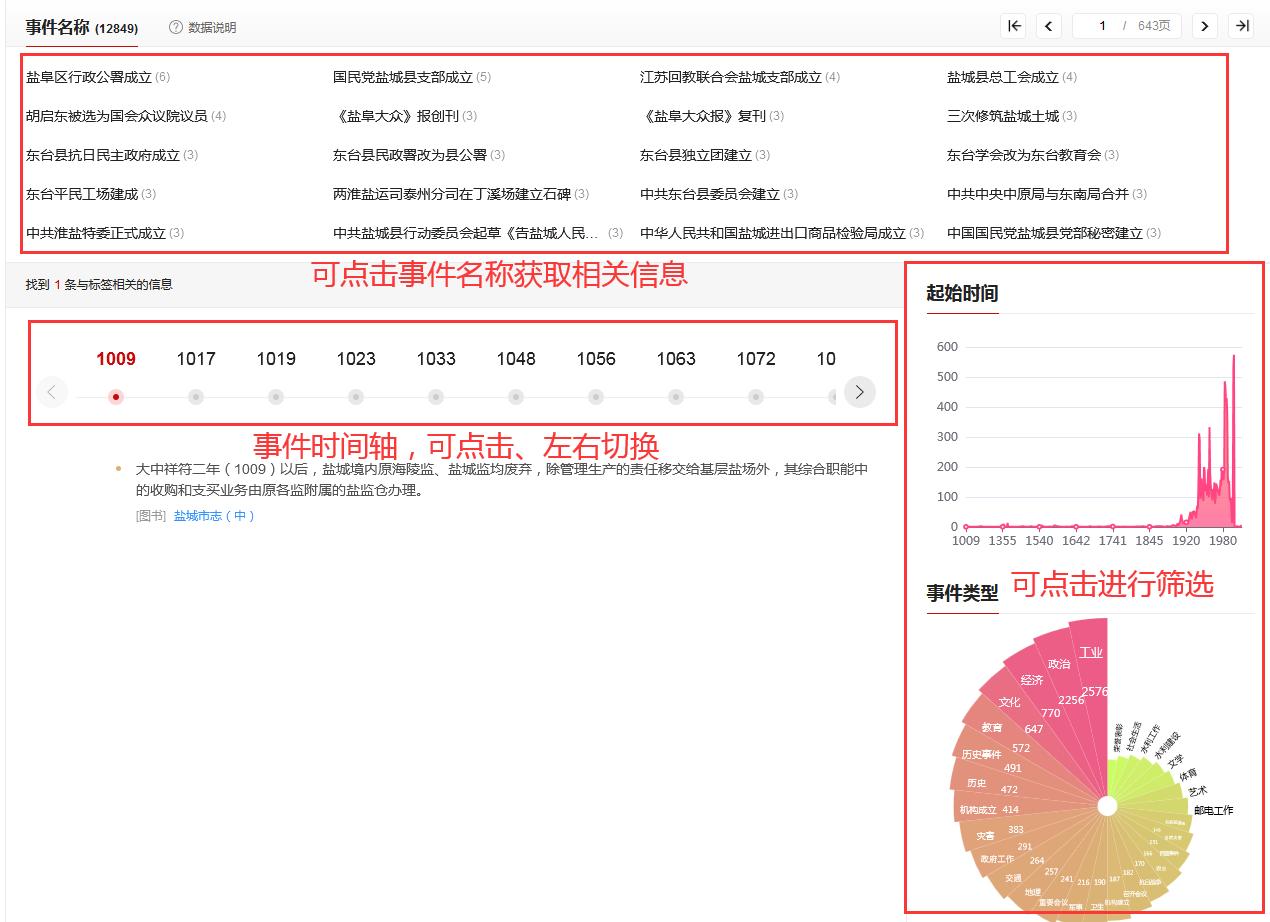Go to next page of events
Image resolution: width=1270 pixels, height=922 pixels.
[1205, 26]
